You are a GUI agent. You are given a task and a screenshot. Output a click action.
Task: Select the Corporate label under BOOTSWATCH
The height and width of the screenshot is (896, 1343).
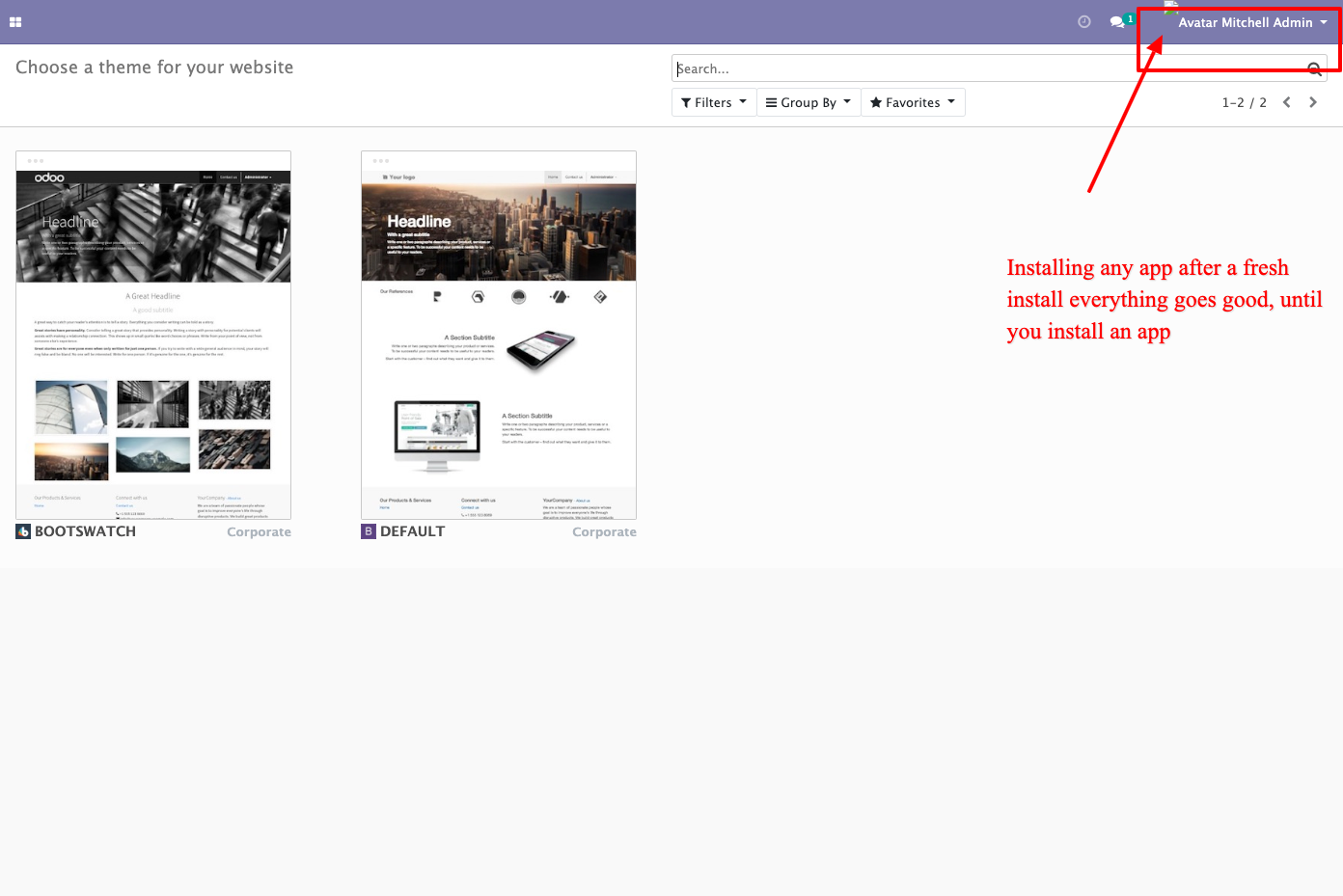pyautogui.click(x=259, y=530)
